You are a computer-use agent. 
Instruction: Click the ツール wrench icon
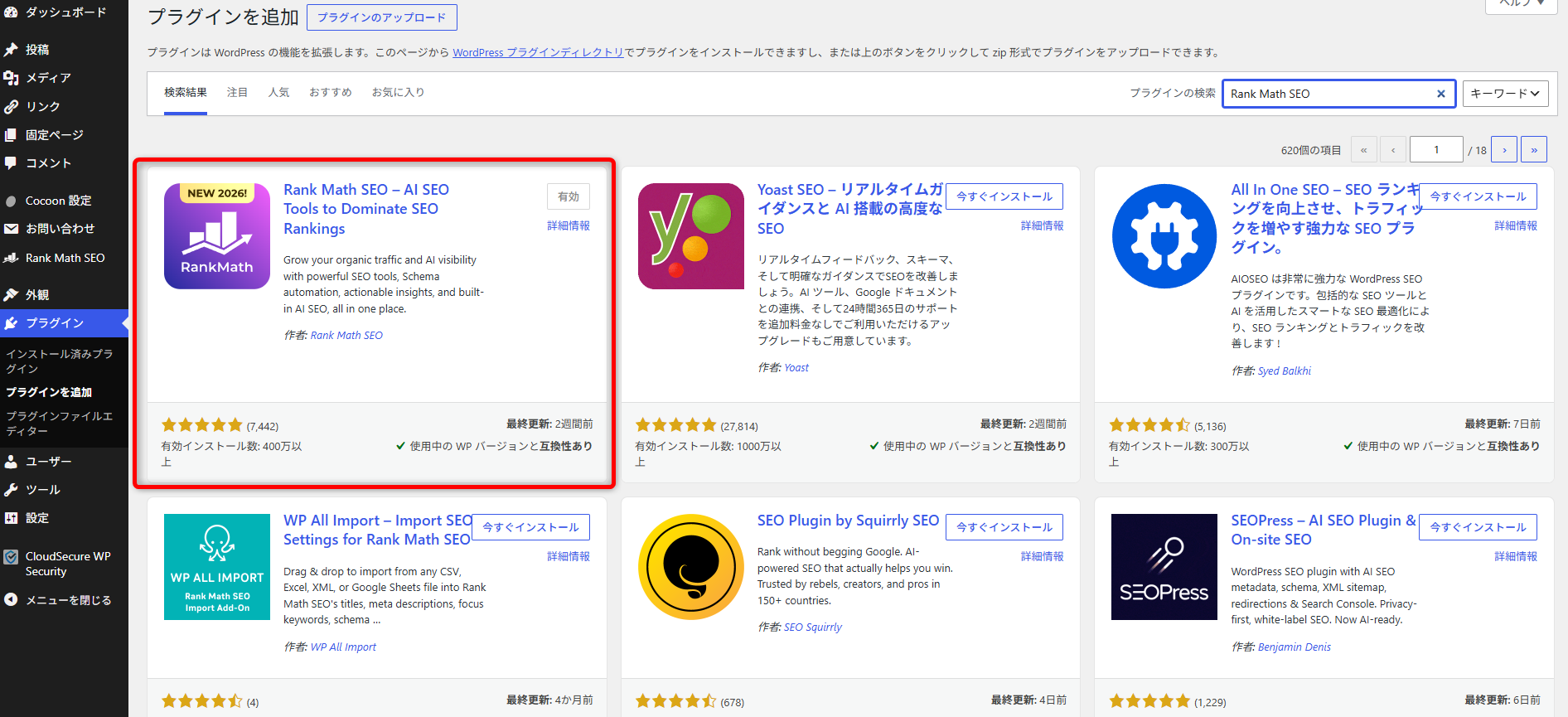[x=11, y=490]
